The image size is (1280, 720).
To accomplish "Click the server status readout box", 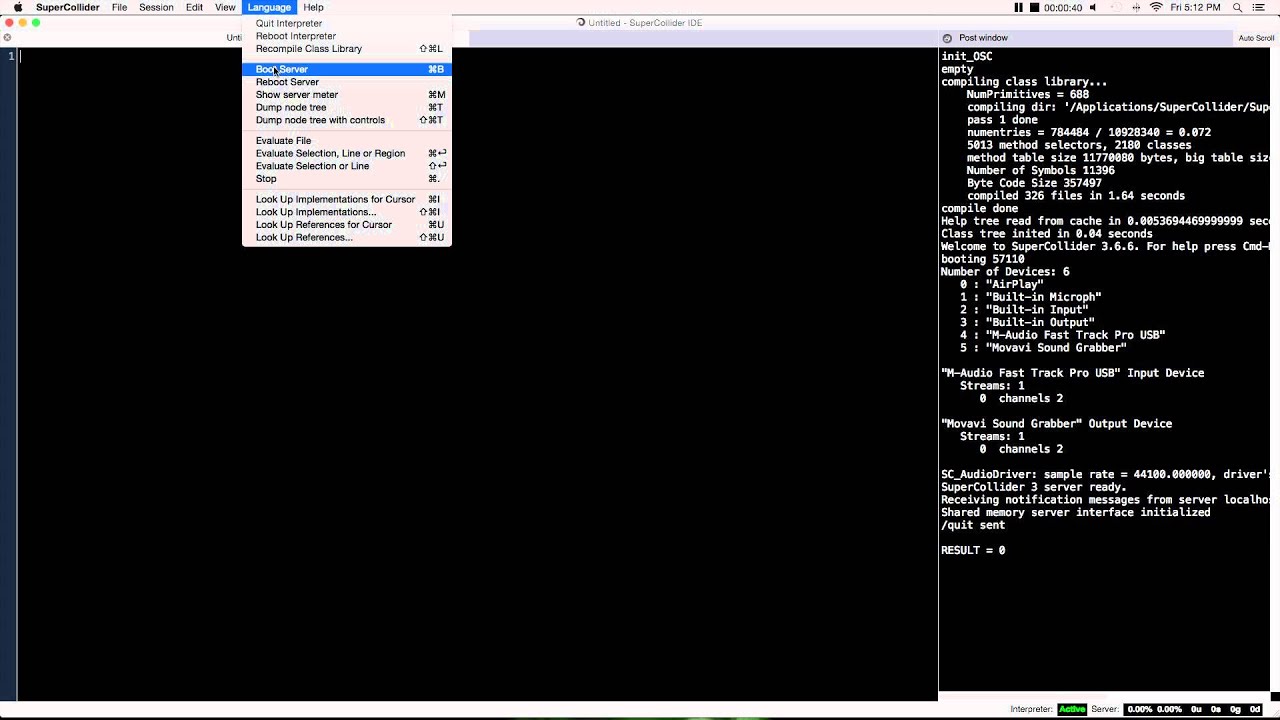I will click(x=1193, y=709).
